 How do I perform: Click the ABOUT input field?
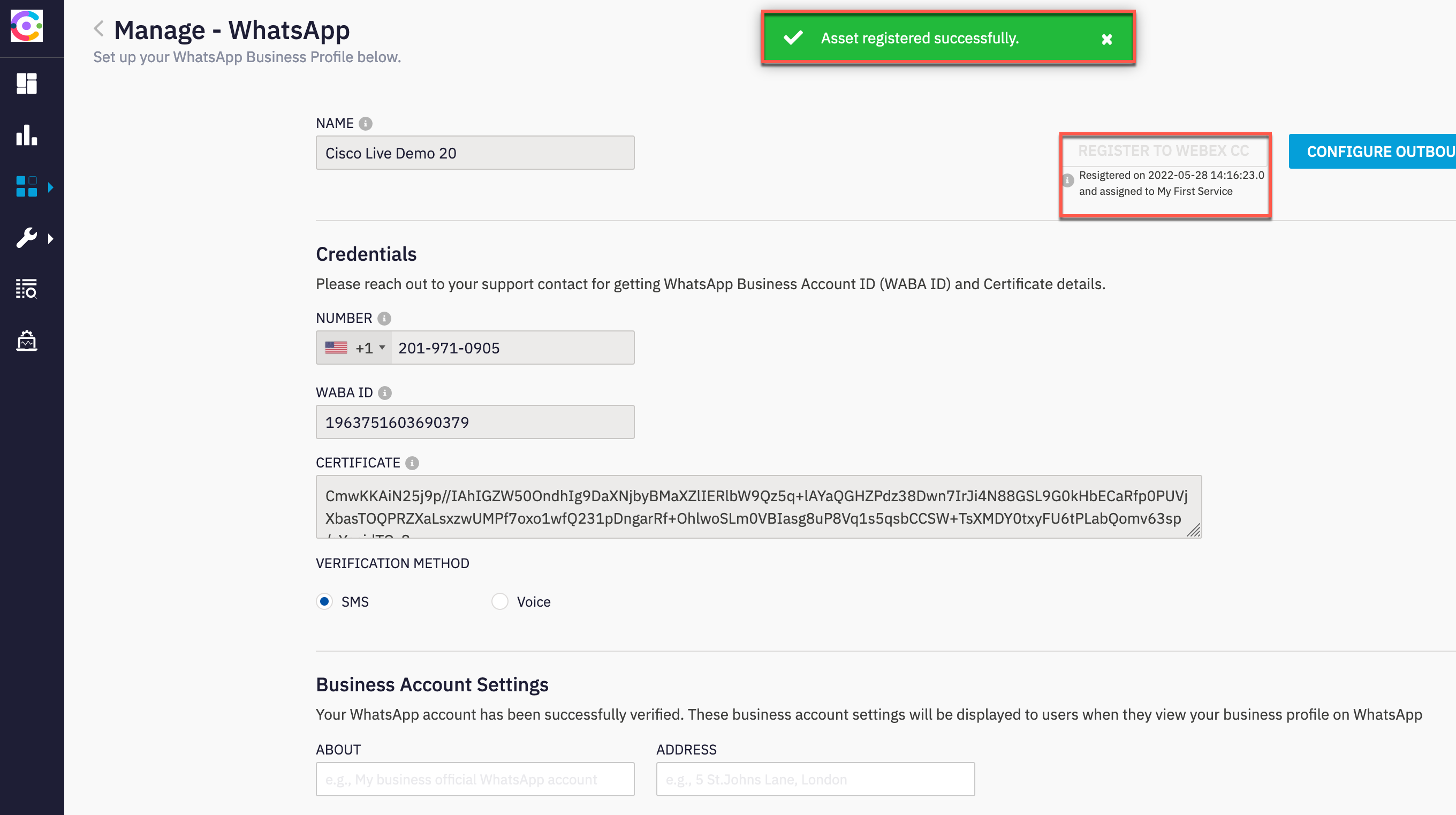coord(475,779)
